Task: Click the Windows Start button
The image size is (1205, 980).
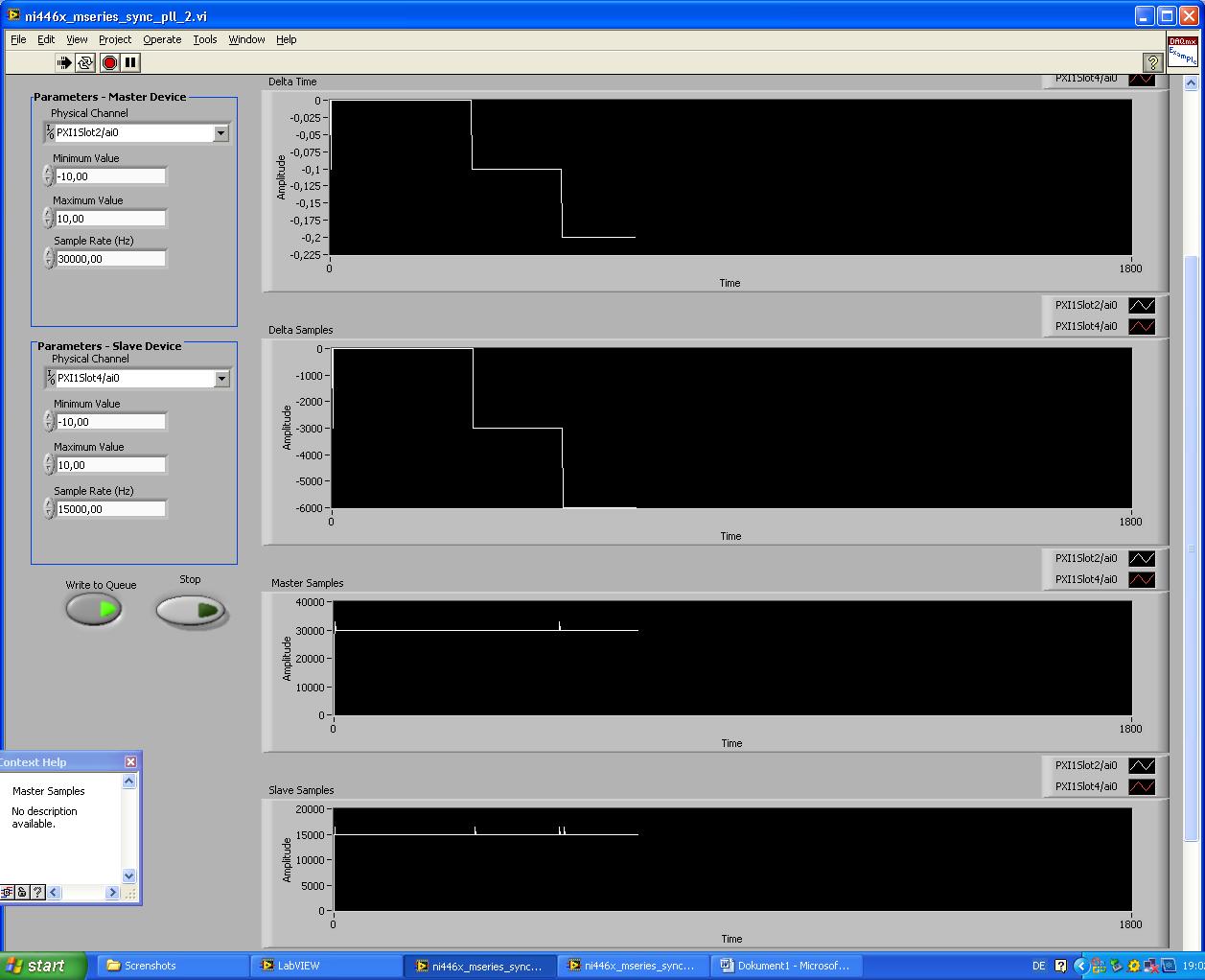Action: coord(44,966)
